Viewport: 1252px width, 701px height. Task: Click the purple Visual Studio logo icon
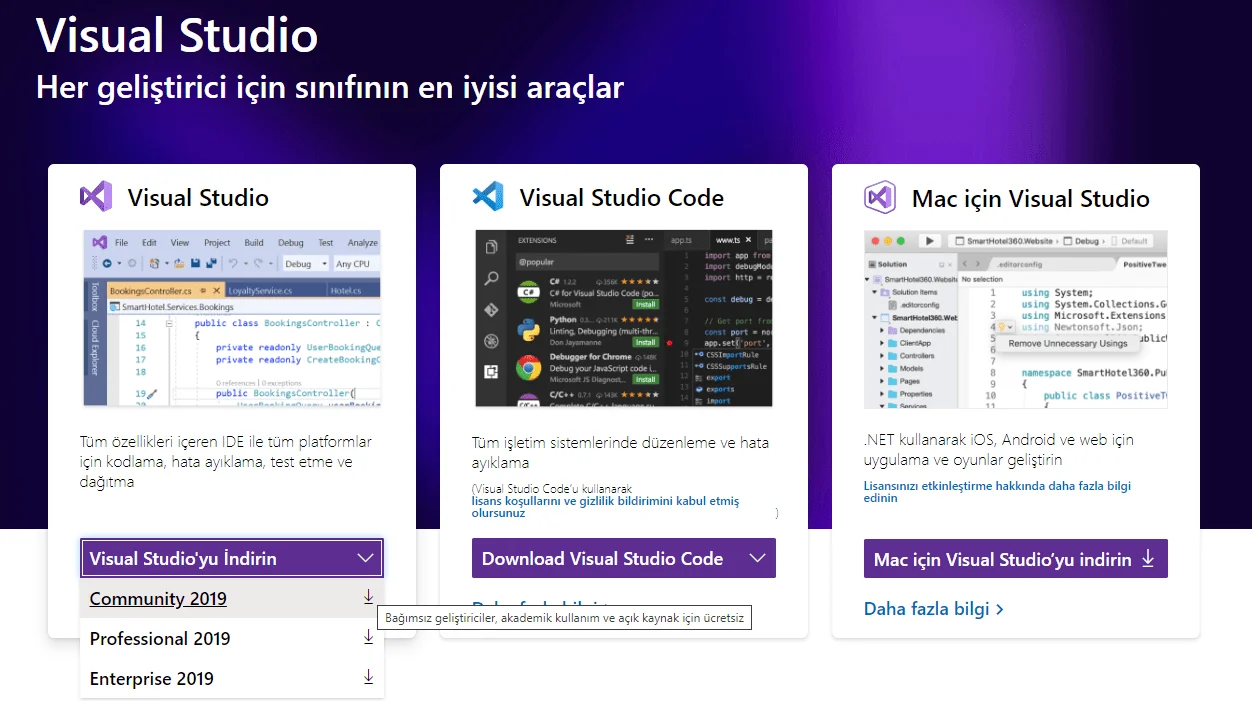96,196
